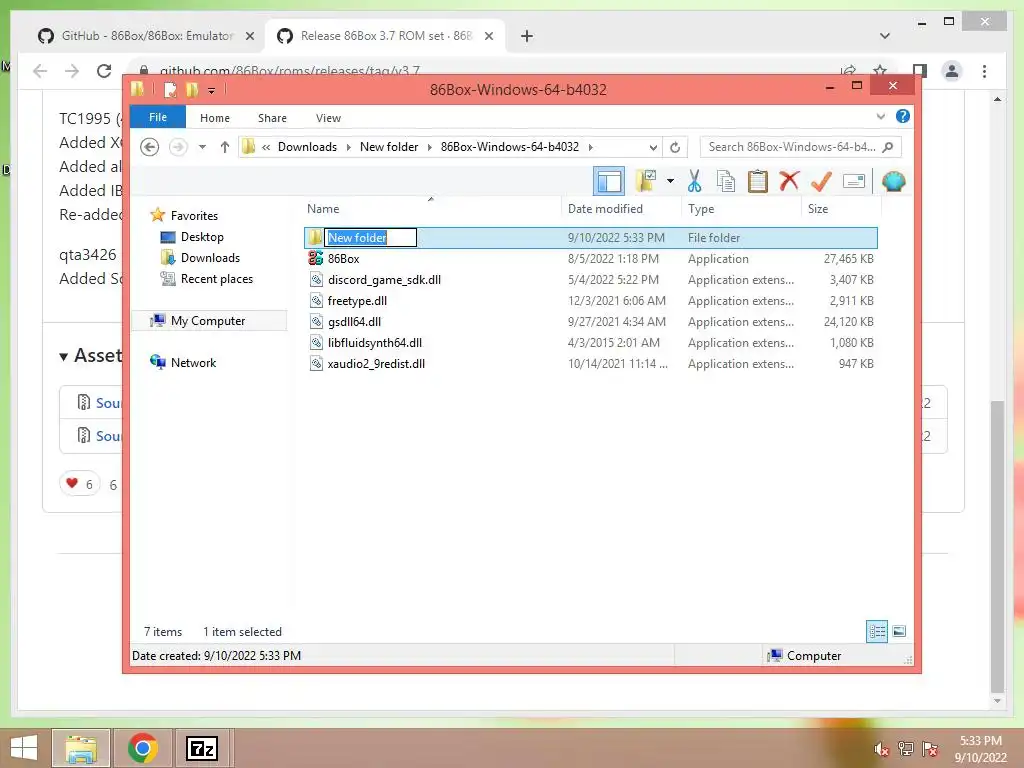Switch to details view icon
The width and height of the screenshot is (1024, 768).
(x=877, y=631)
